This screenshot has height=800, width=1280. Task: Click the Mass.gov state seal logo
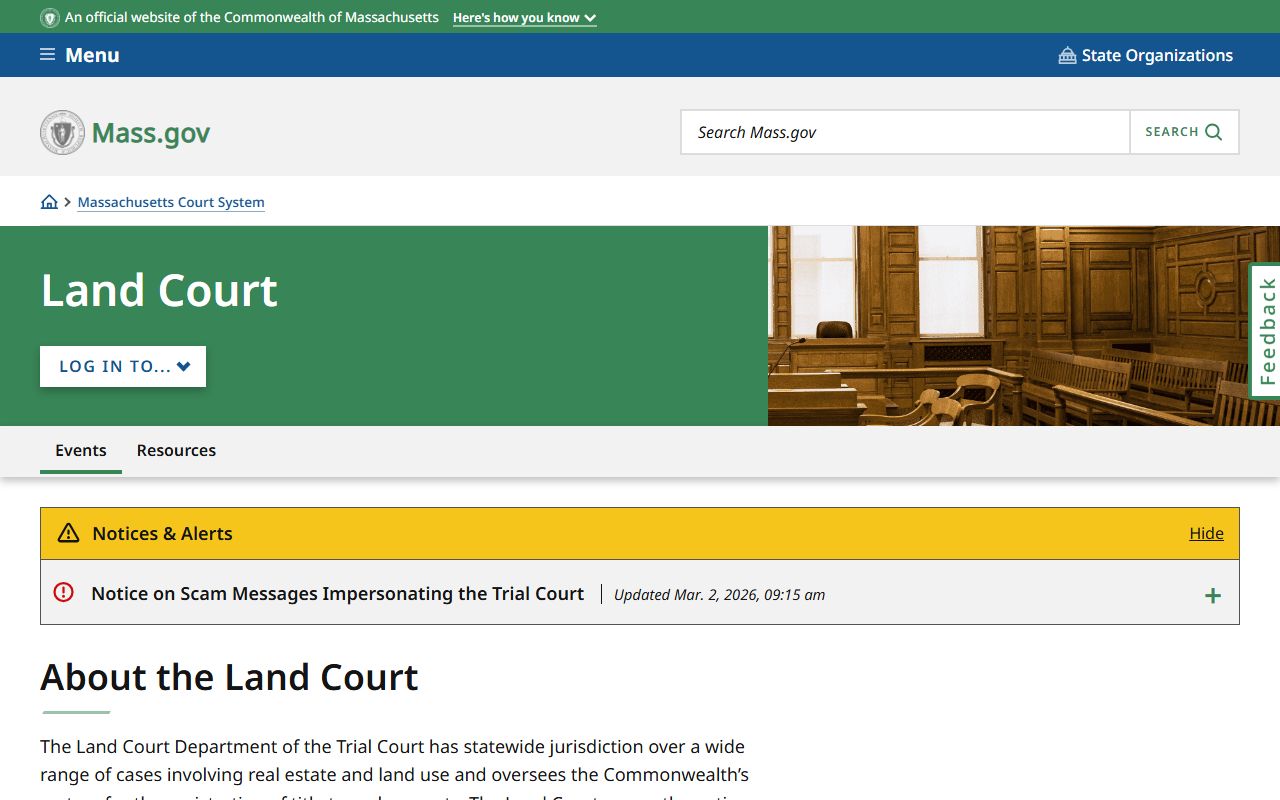click(62, 132)
